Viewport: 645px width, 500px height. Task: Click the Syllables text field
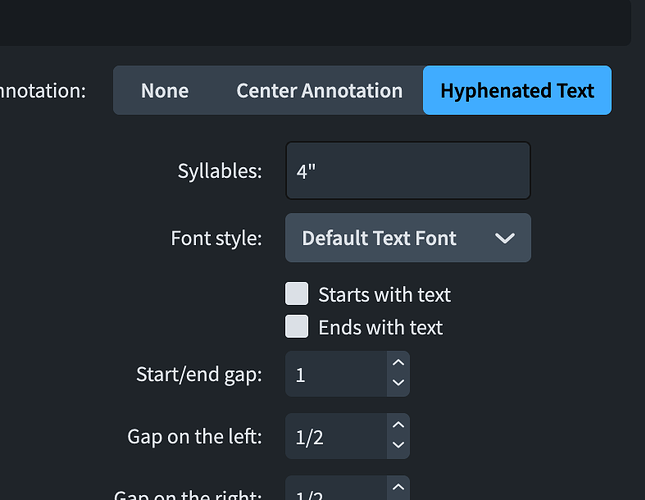click(x=407, y=171)
